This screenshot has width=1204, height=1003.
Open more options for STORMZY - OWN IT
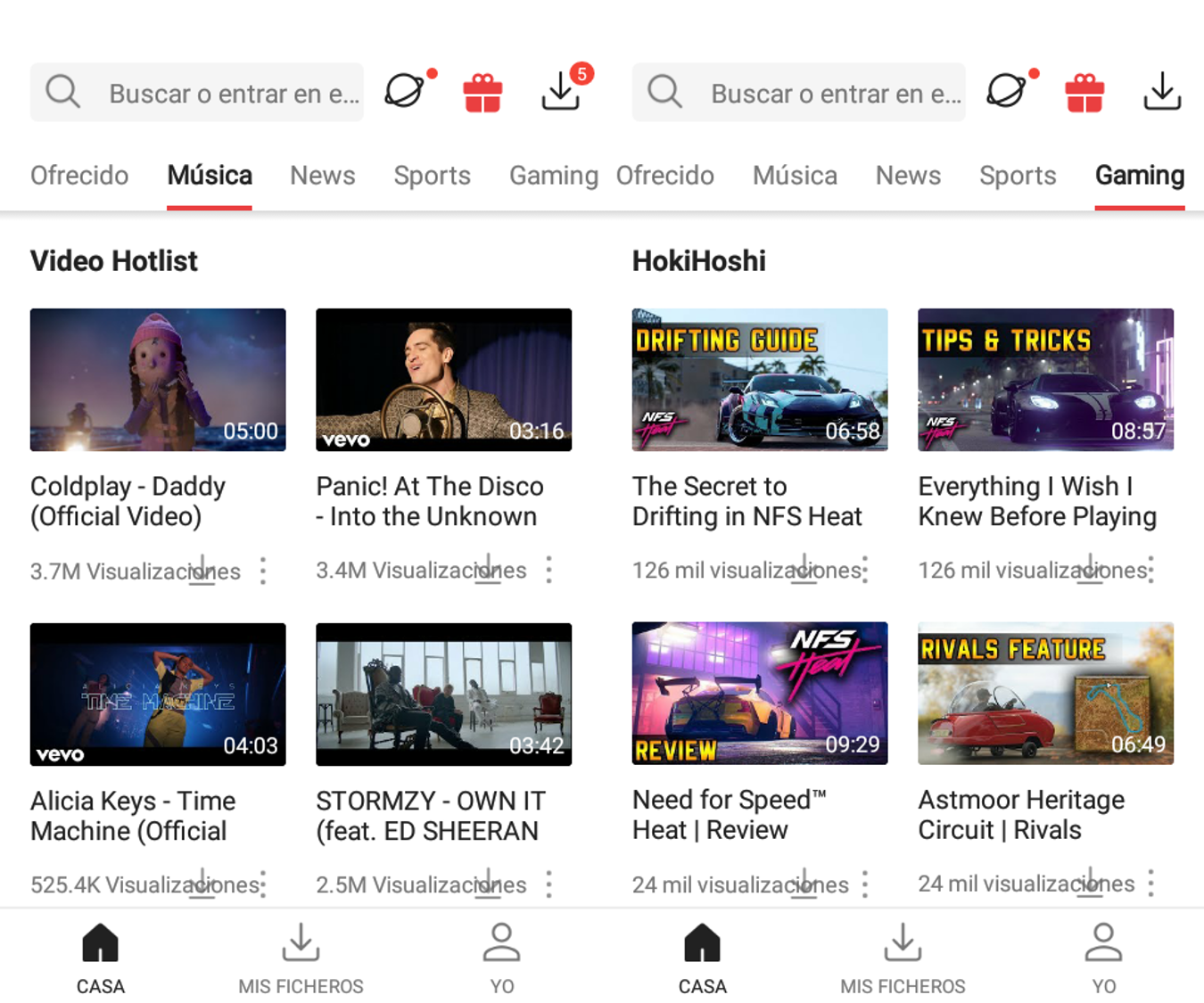click(549, 884)
